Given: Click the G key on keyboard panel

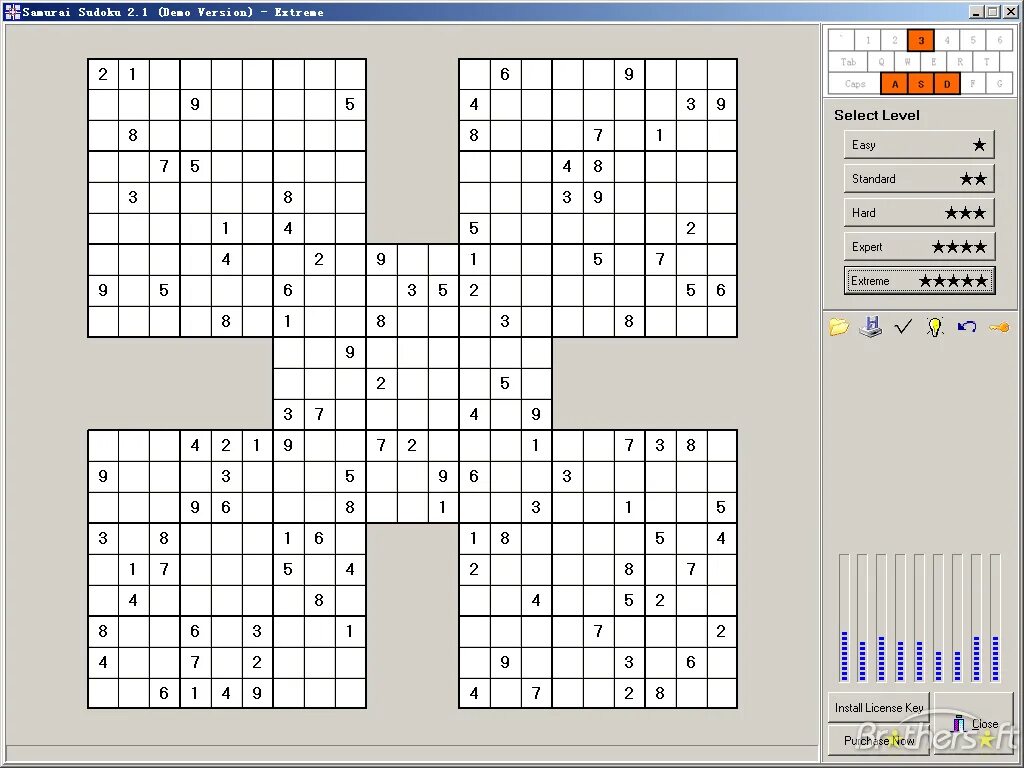Looking at the screenshot, I should click(999, 84).
